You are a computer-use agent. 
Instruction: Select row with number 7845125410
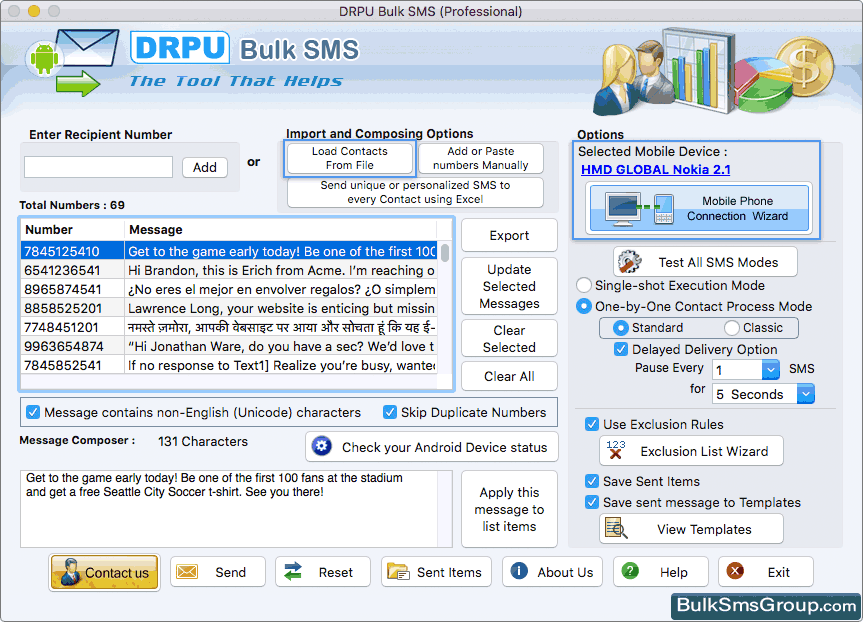point(228,251)
